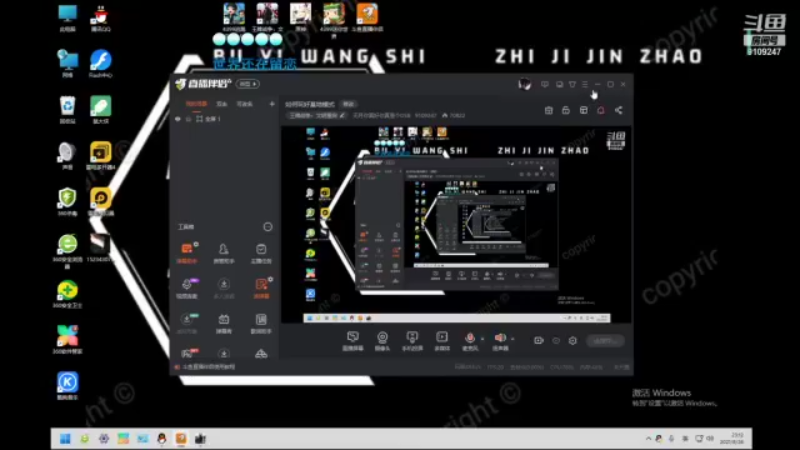Switch to the third scene tab
The height and width of the screenshot is (450, 800).
click(x=244, y=104)
